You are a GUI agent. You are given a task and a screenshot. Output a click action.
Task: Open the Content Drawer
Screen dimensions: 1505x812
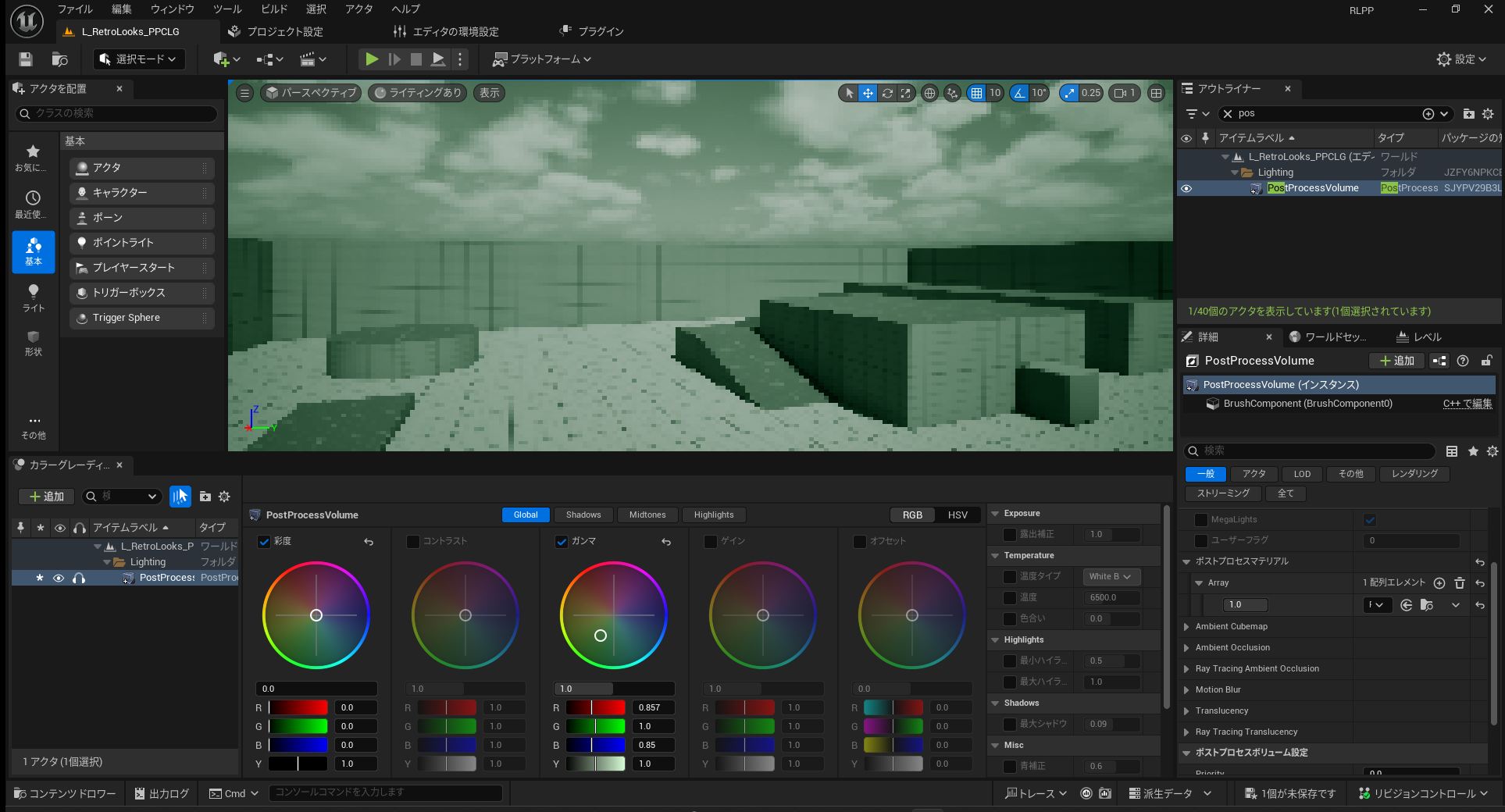coord(62,793)
